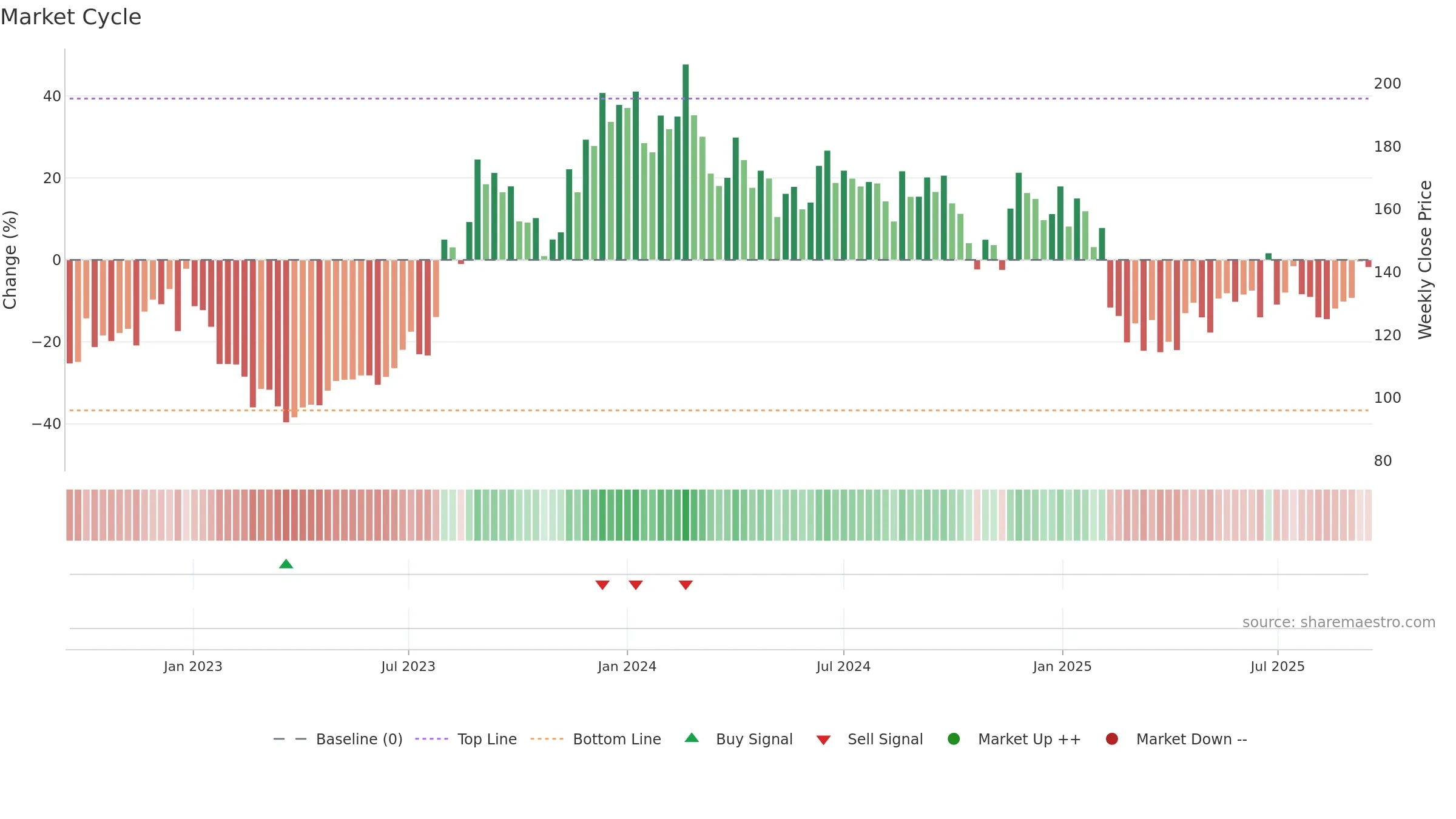The width and height of the screenshot is (1456, 819).
Task: Click the Jan 2023 x-axis label
Action: (193, 666)
